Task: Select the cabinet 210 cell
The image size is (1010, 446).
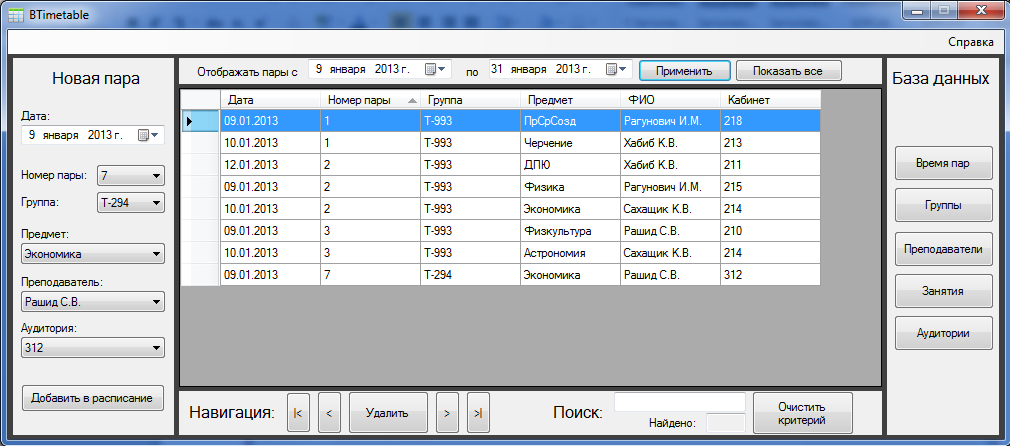Action: [770, 231]
